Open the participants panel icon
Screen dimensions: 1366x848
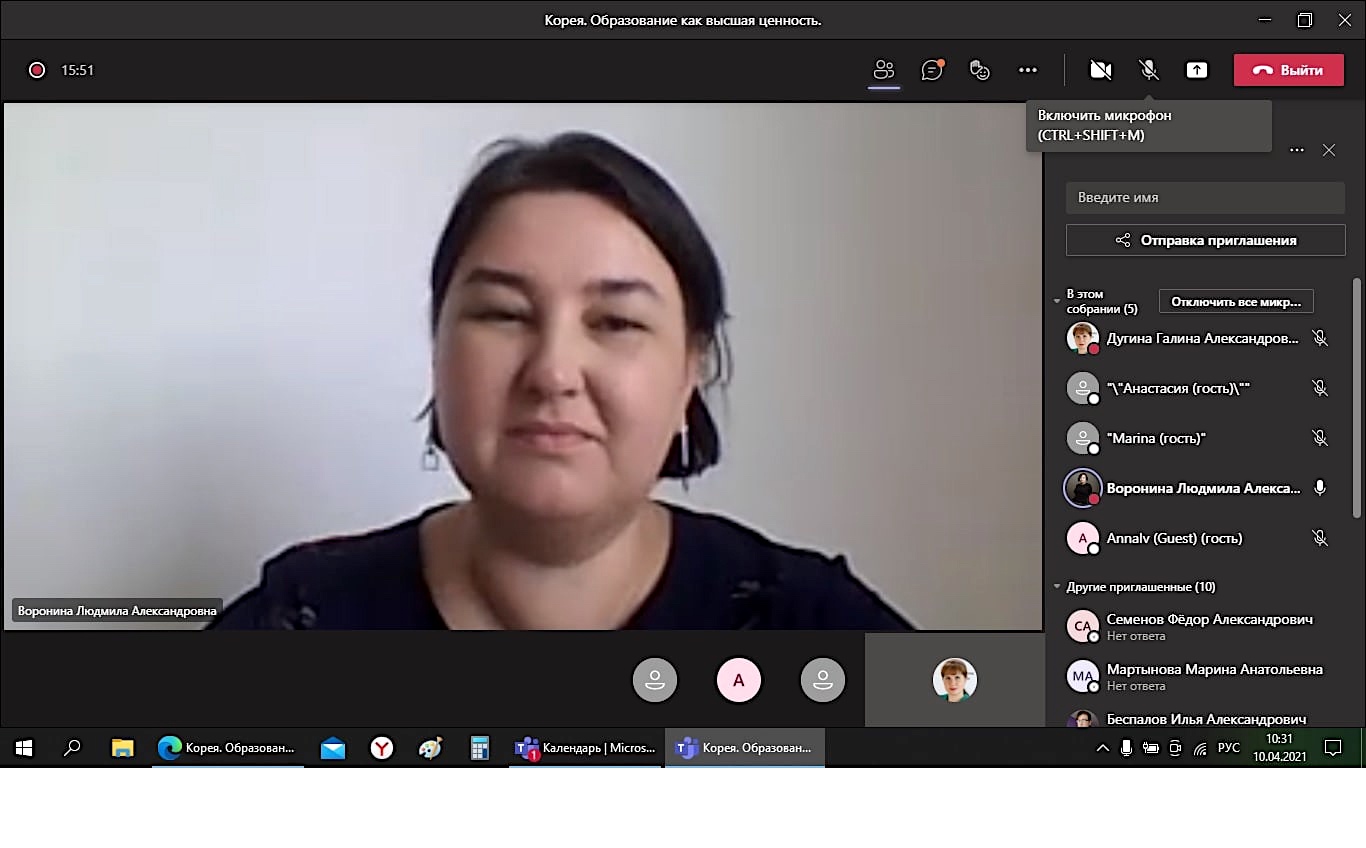[x=883, y=70]
